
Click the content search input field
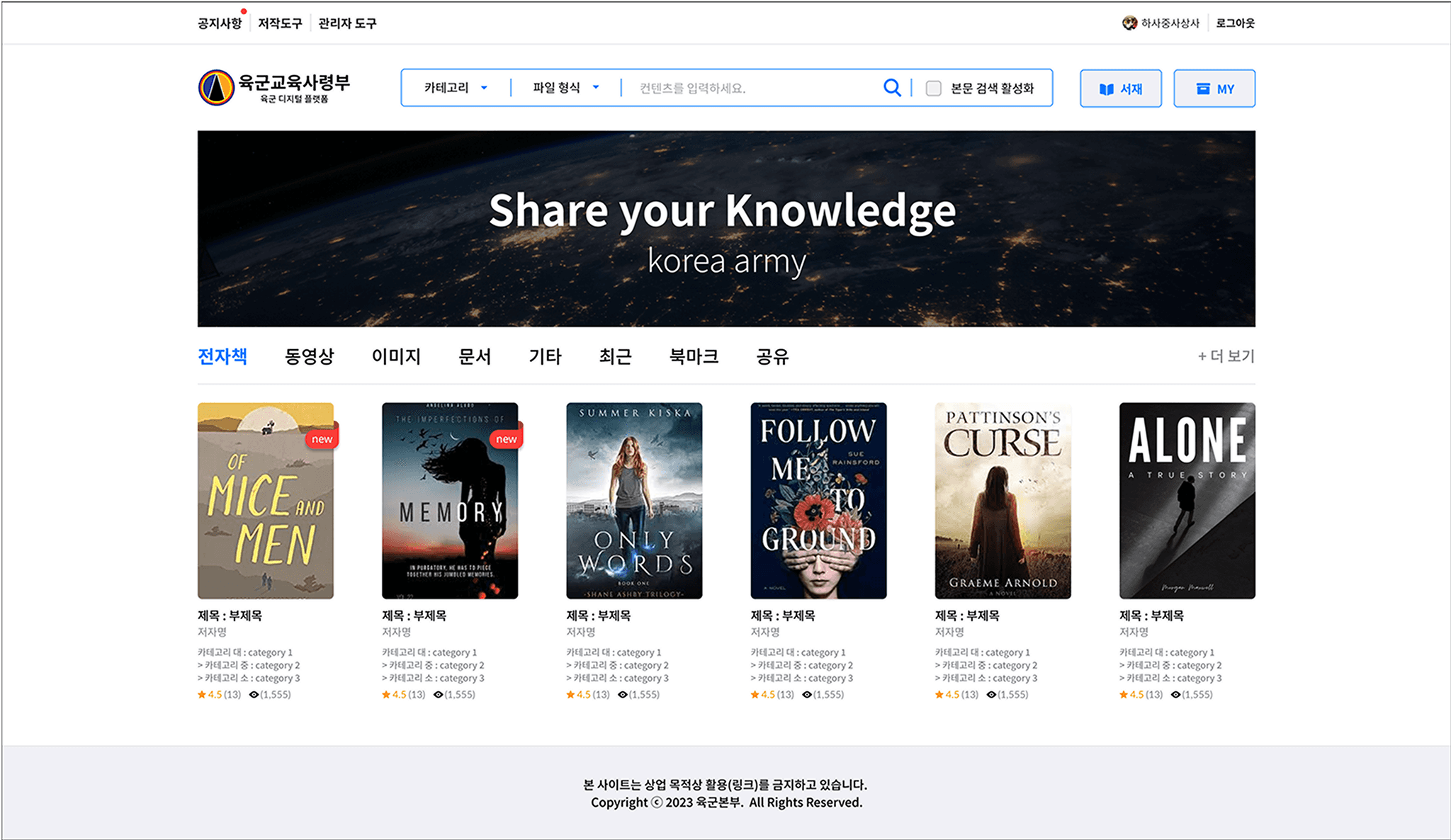click(751, 89)
